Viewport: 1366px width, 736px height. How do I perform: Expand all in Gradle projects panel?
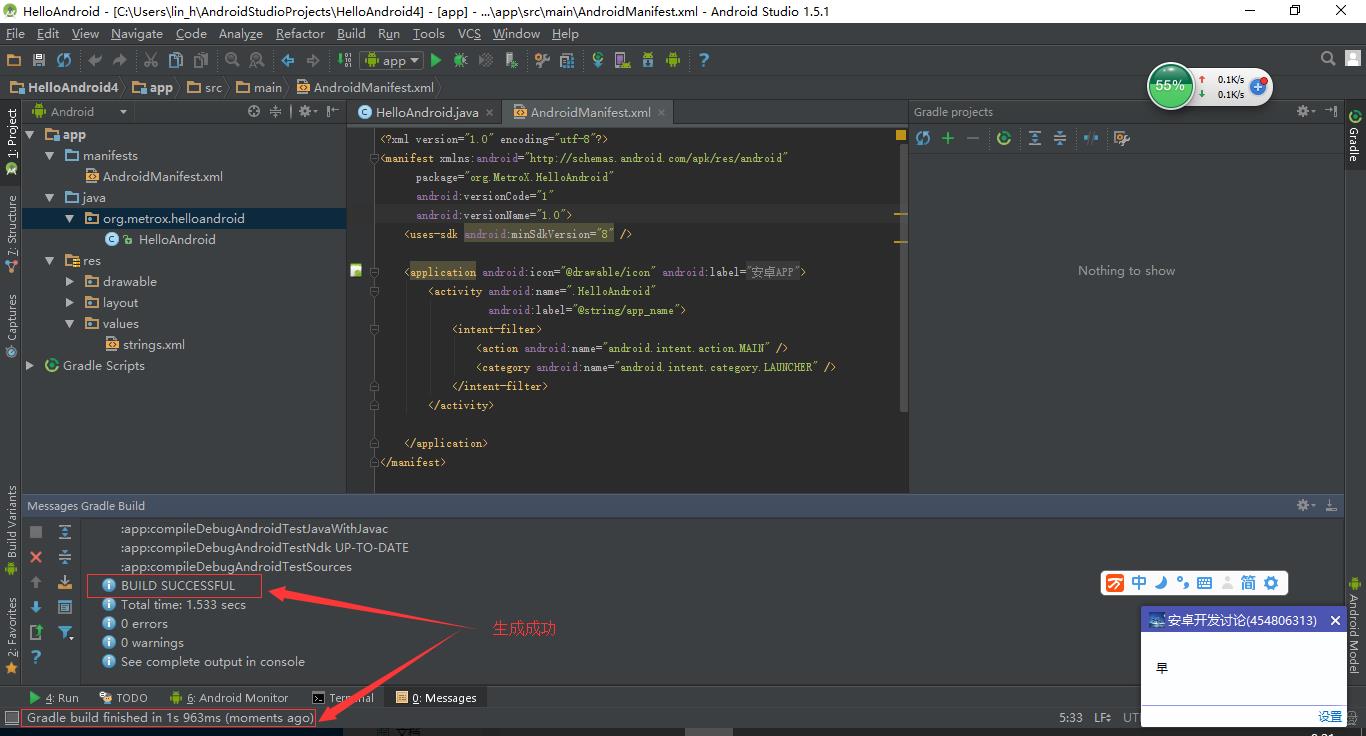coord(1035,138)
